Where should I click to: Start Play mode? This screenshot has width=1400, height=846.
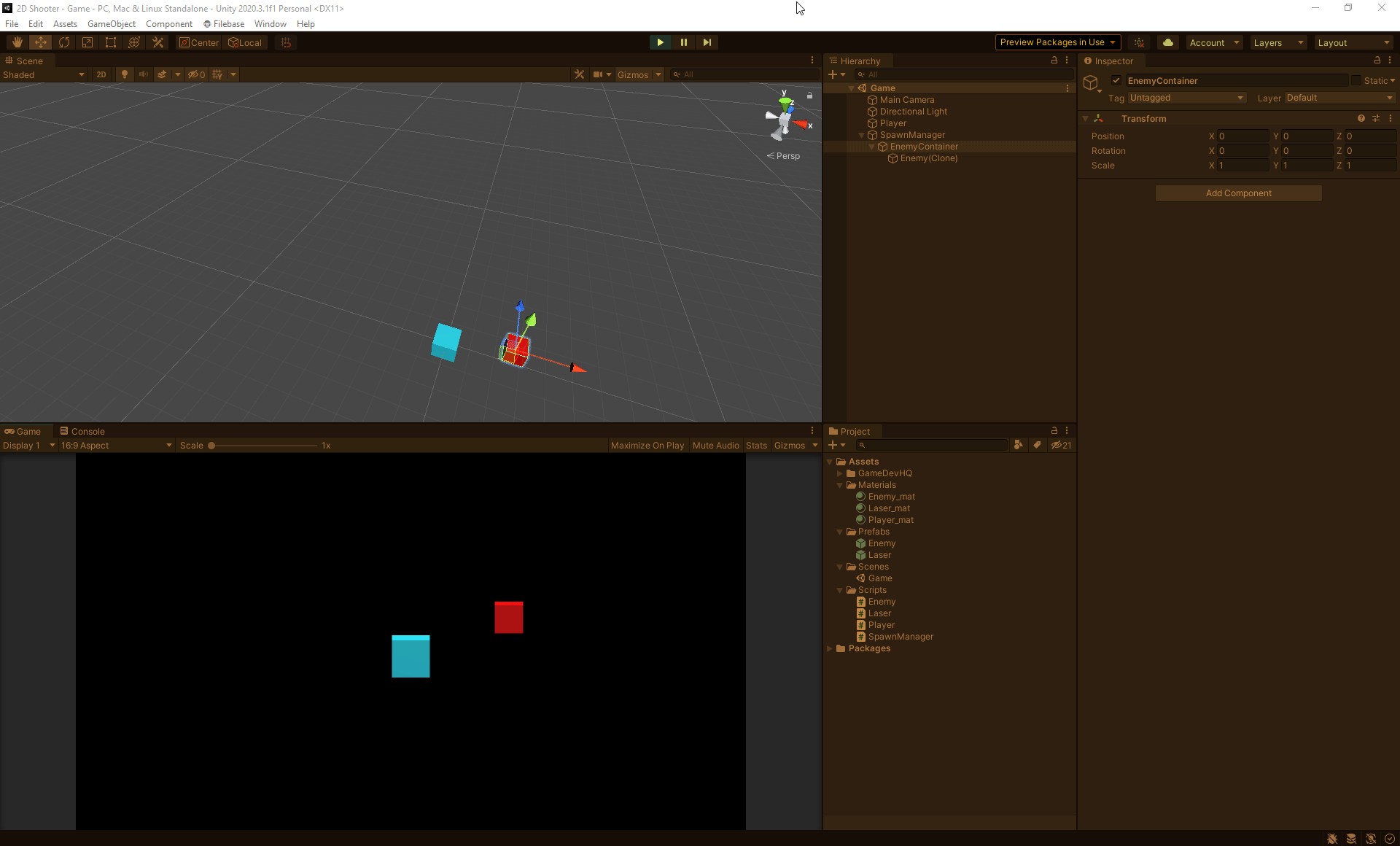[x=660, y=42]
